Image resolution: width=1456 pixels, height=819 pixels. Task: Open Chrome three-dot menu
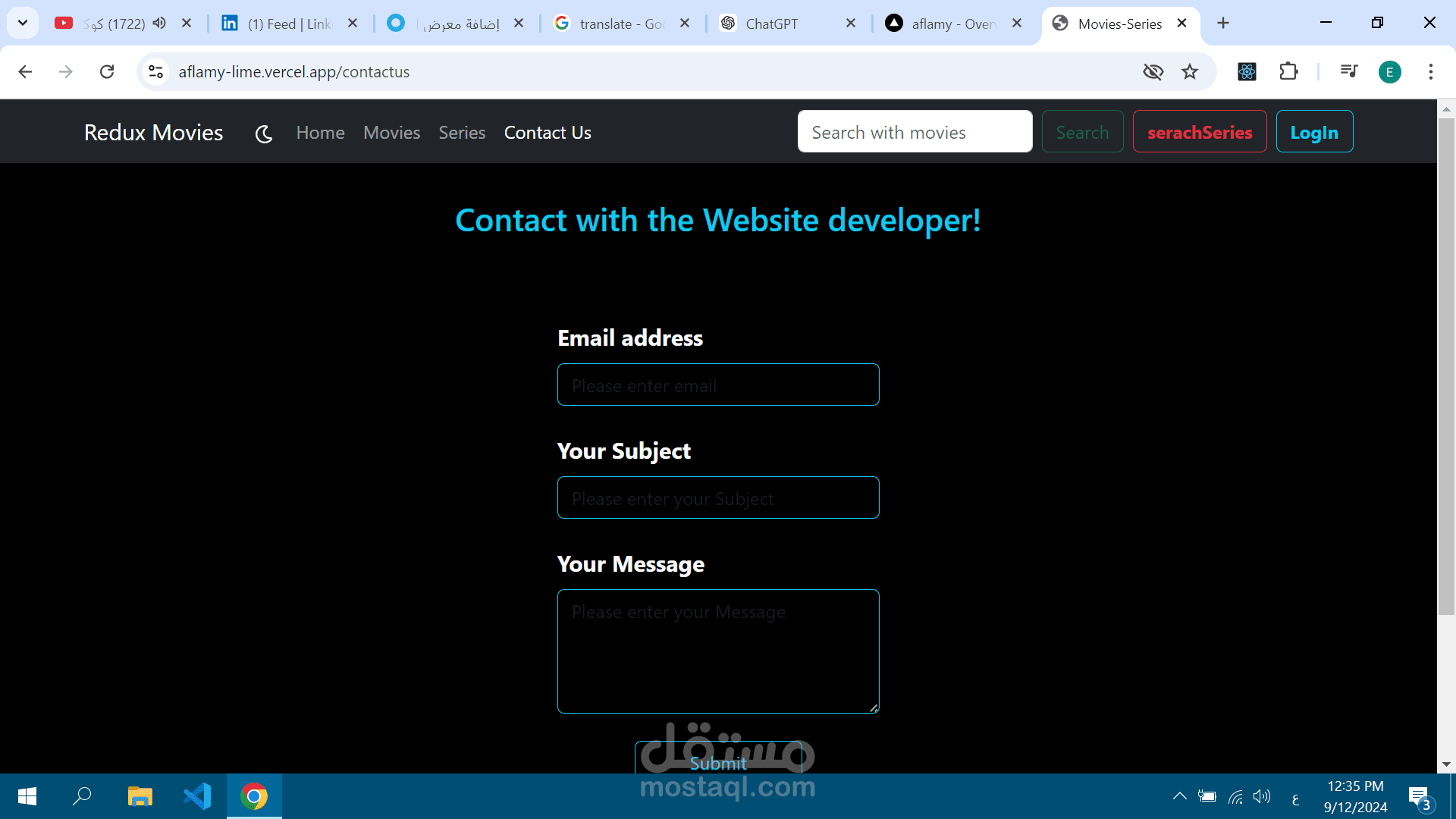(1430, 72)
